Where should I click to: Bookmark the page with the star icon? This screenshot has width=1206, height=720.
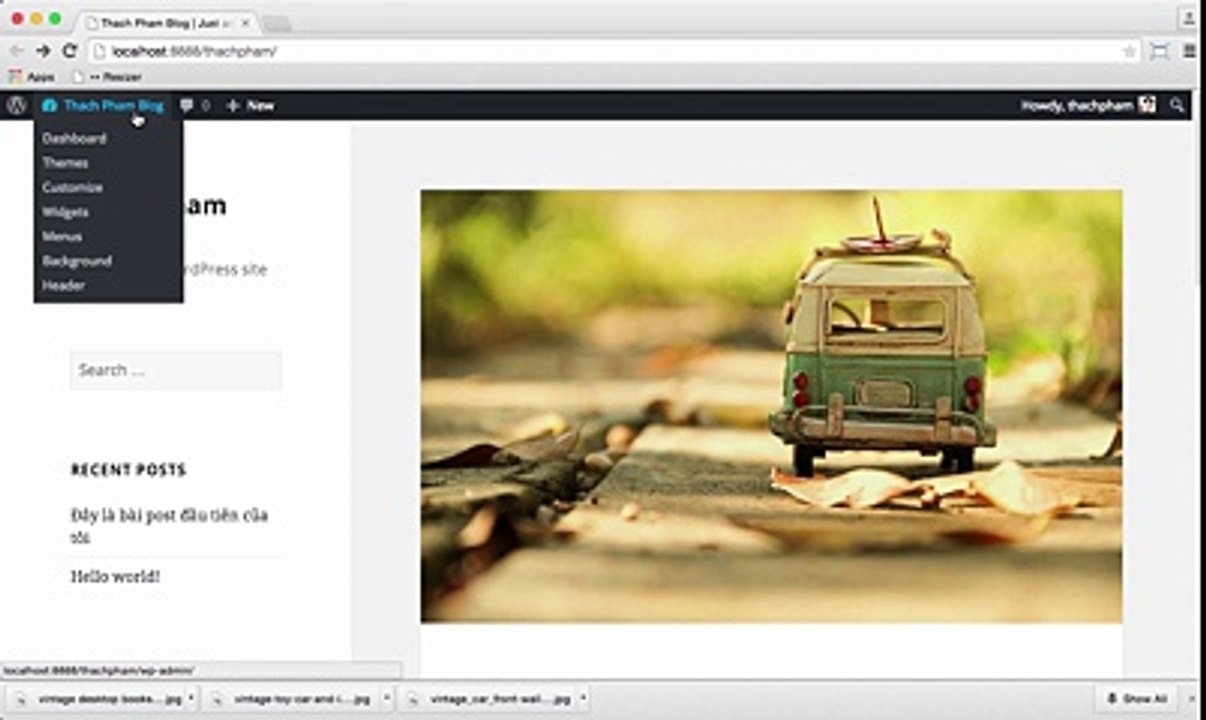[x=1129, y=51]
